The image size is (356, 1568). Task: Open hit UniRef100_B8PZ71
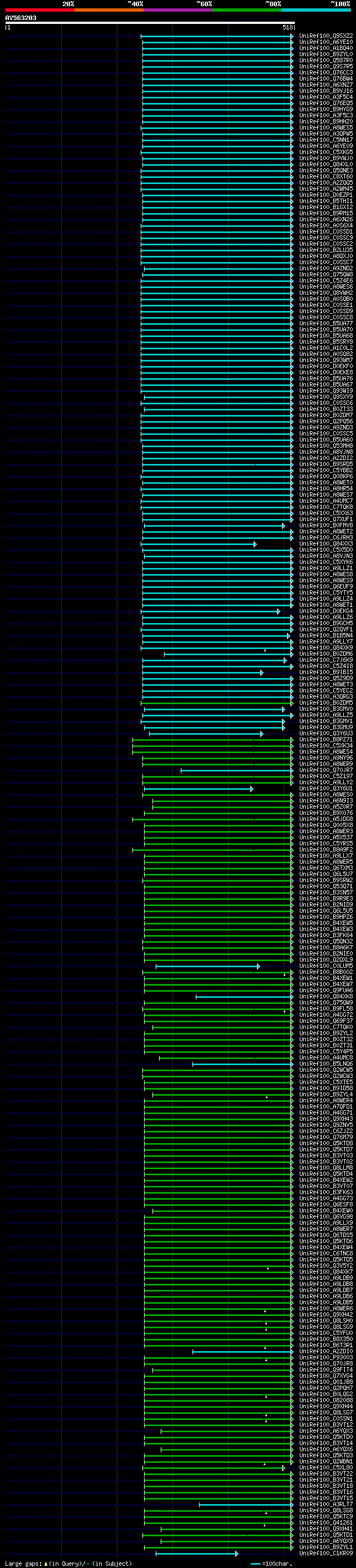tap(326, 740)
